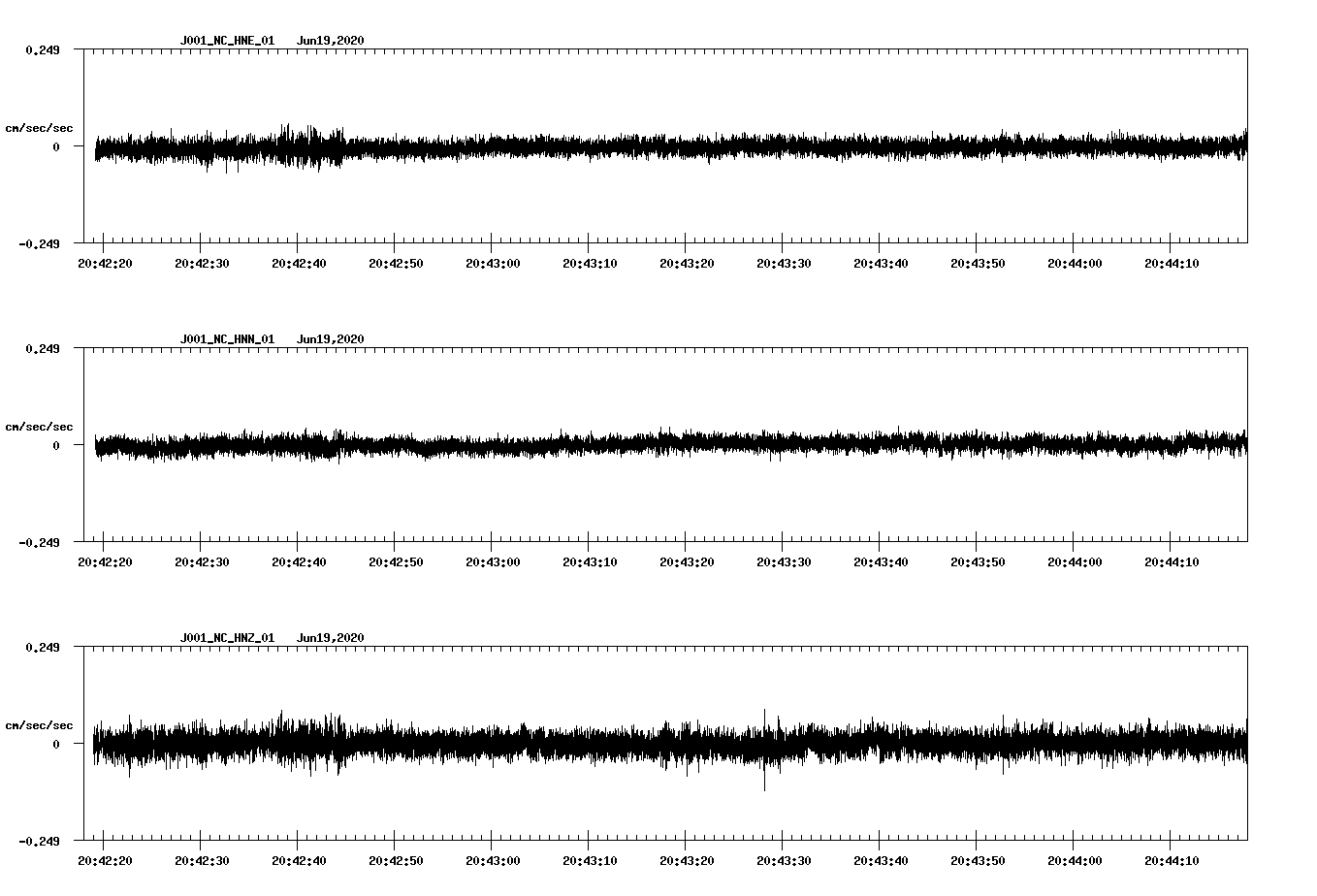This screenshot has height=896, width=1317.
Task: Select the Jun19,2020 date on HNZ plot
Action: 331,638
